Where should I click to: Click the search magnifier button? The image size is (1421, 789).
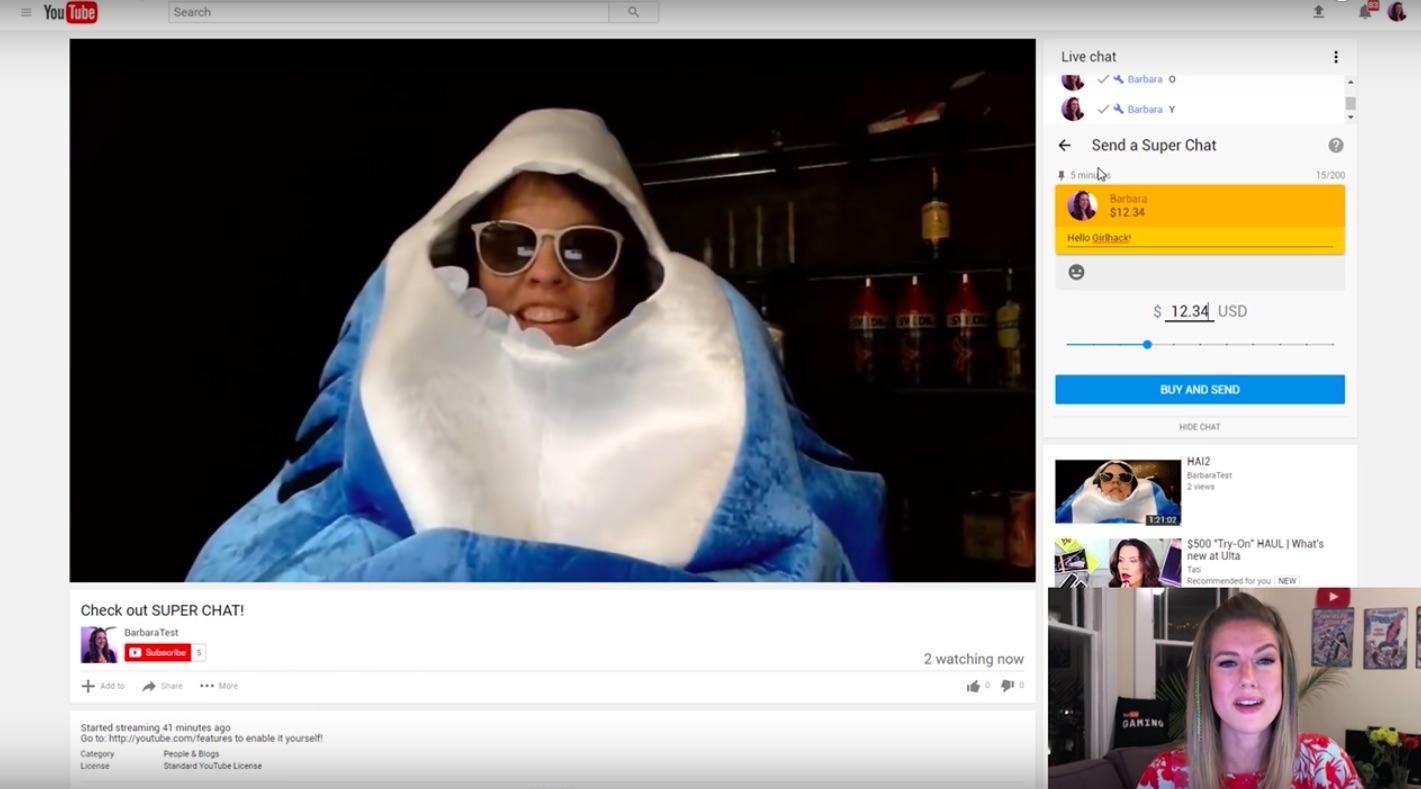633,12
